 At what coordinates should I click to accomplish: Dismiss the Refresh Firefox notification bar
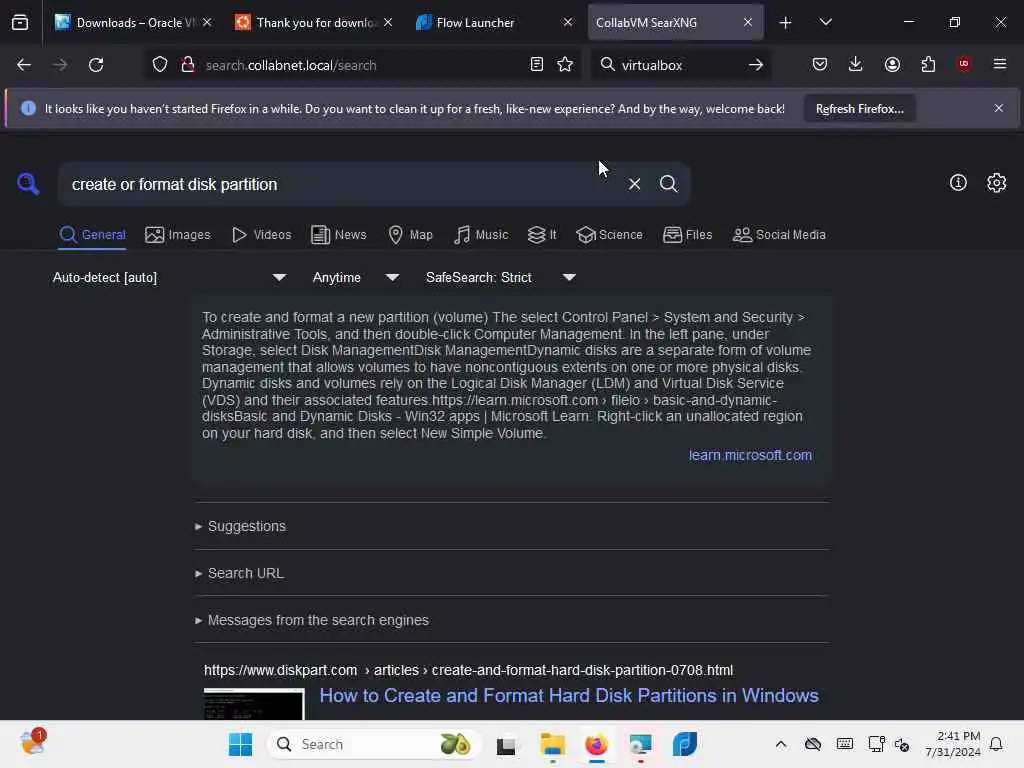point(999,108)
